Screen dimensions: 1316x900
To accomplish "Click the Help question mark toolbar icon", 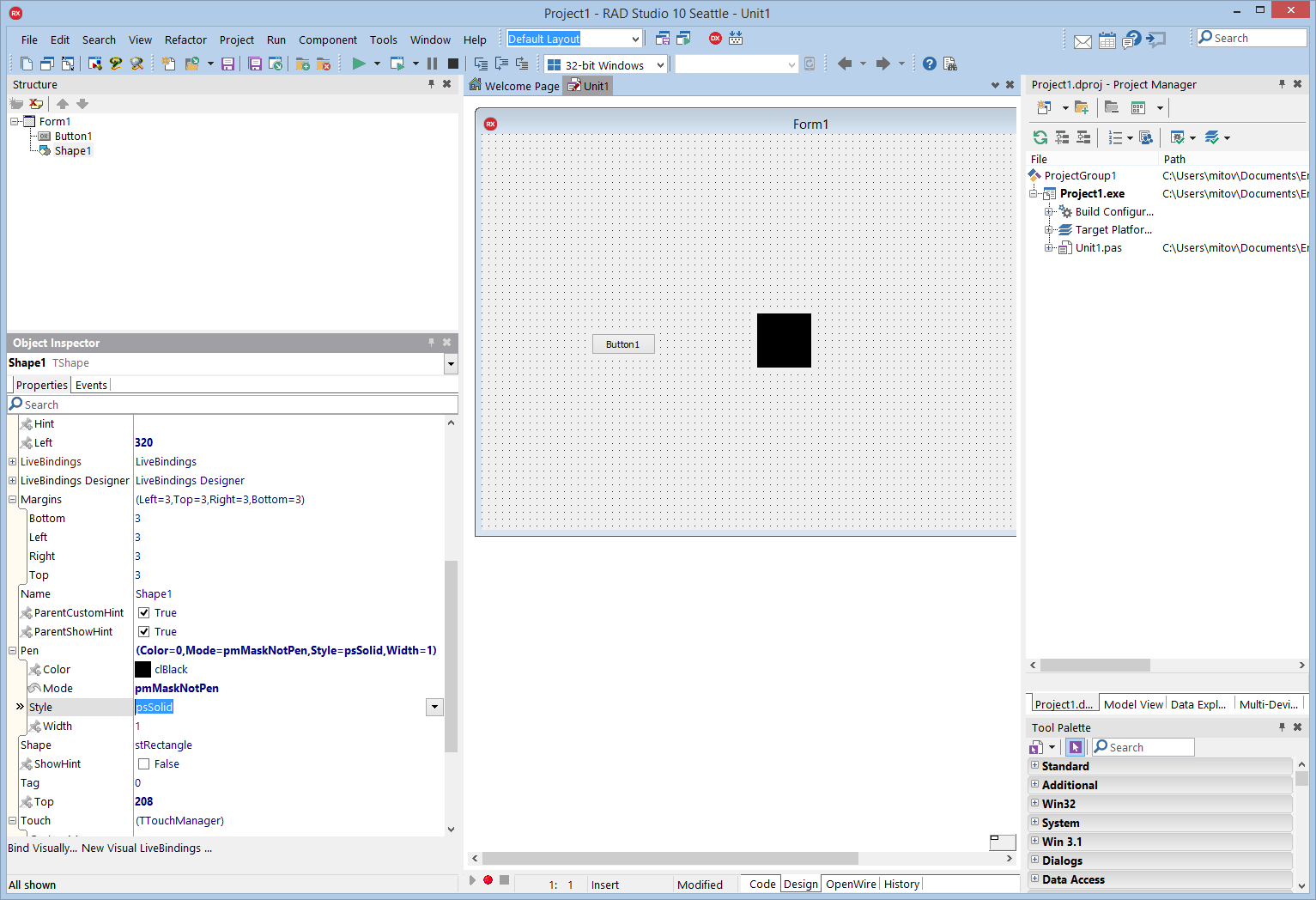I will tap(930, 64).
